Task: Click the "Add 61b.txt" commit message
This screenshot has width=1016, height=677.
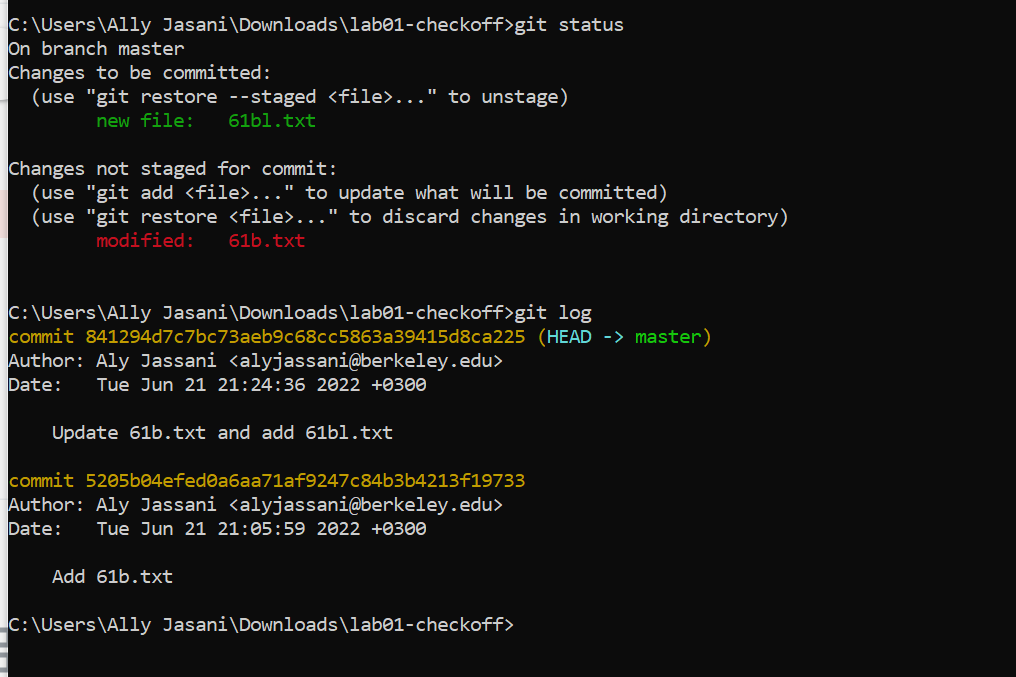Action: coord(112,577)
